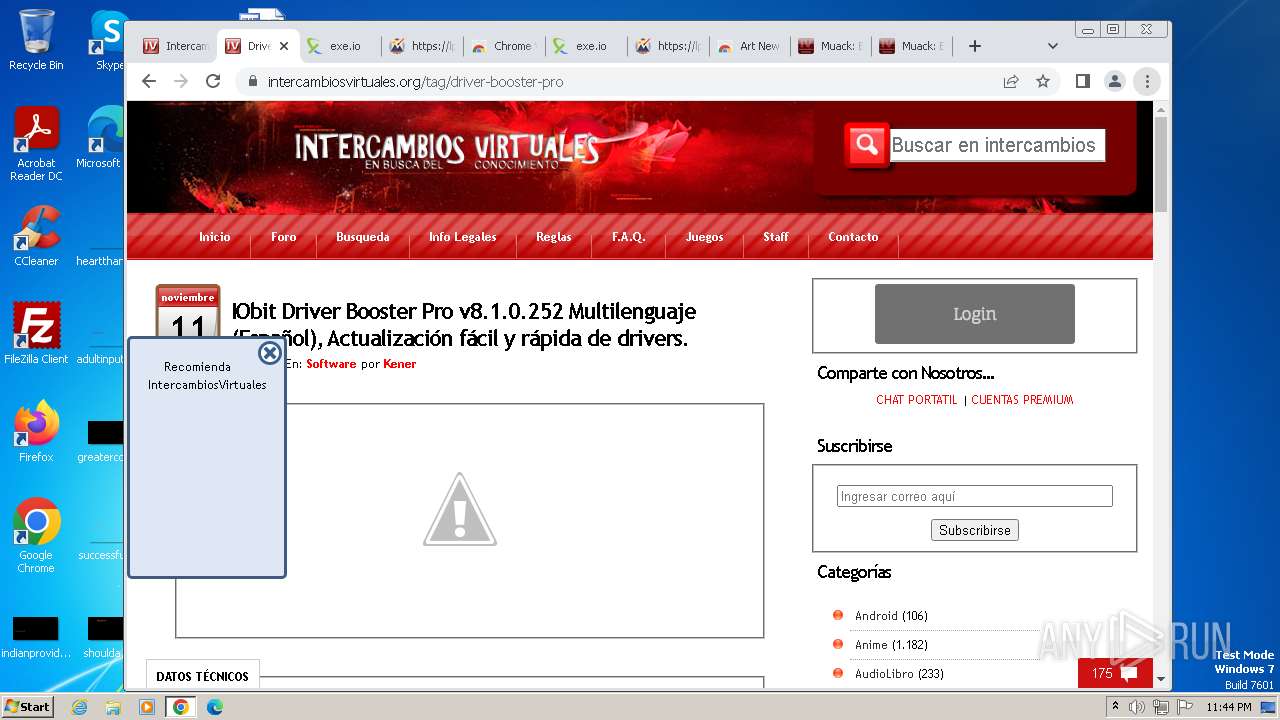This screenshot has width=1280, height=720.
Task: Open Software category link under title
Action: [x=331, y=364]
